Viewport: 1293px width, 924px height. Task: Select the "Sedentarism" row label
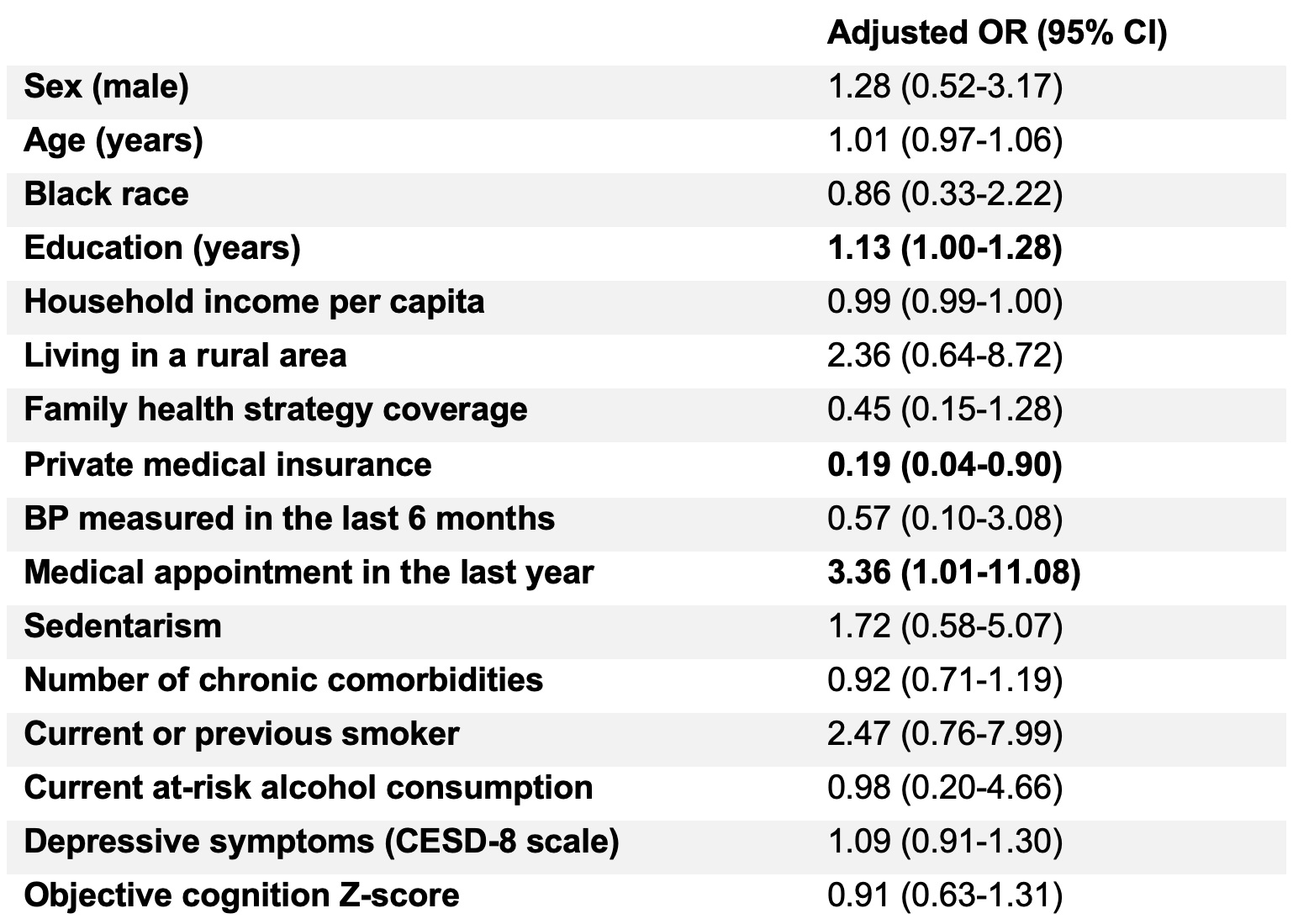point(123,626)
